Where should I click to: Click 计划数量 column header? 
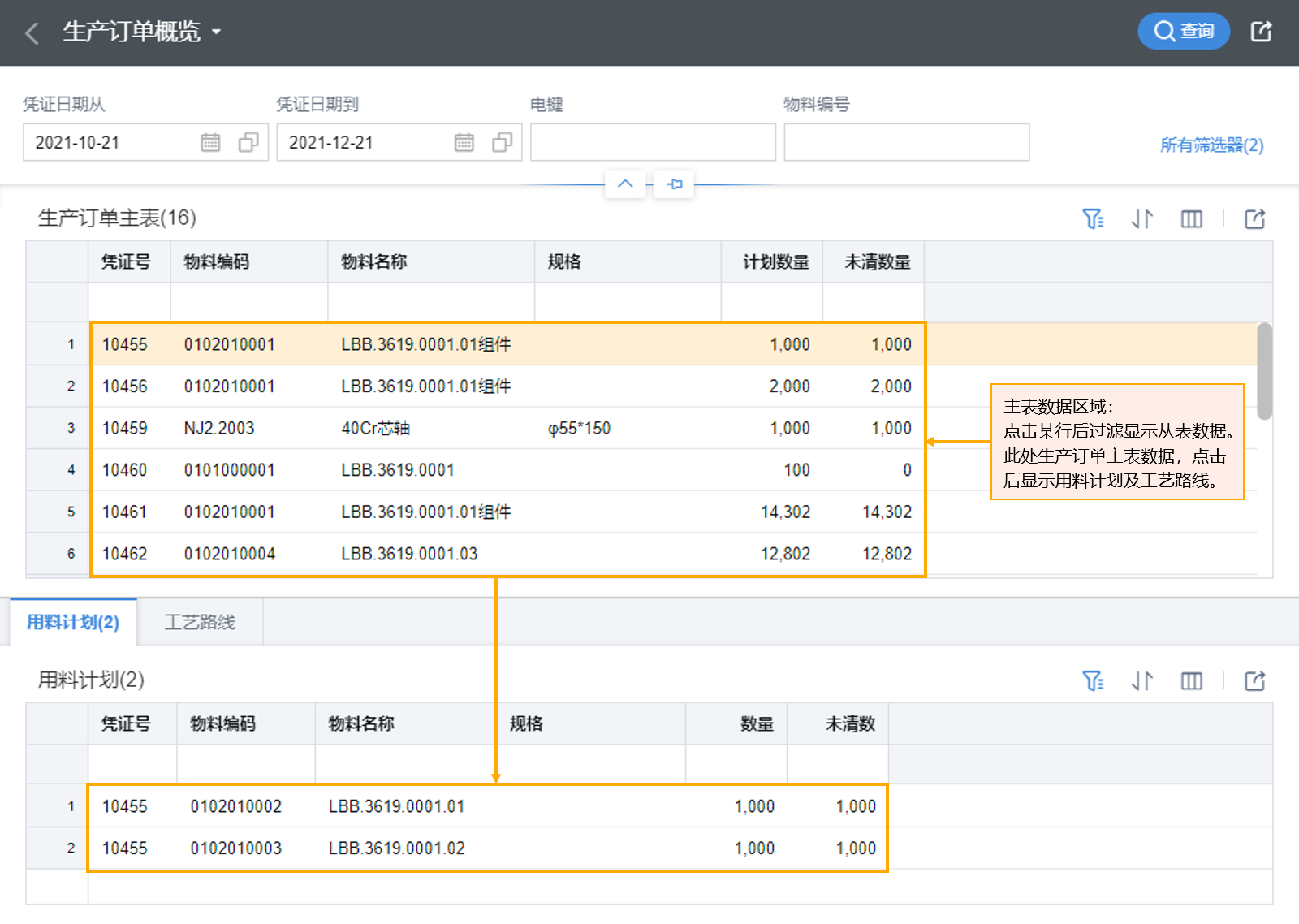(772, 261)
